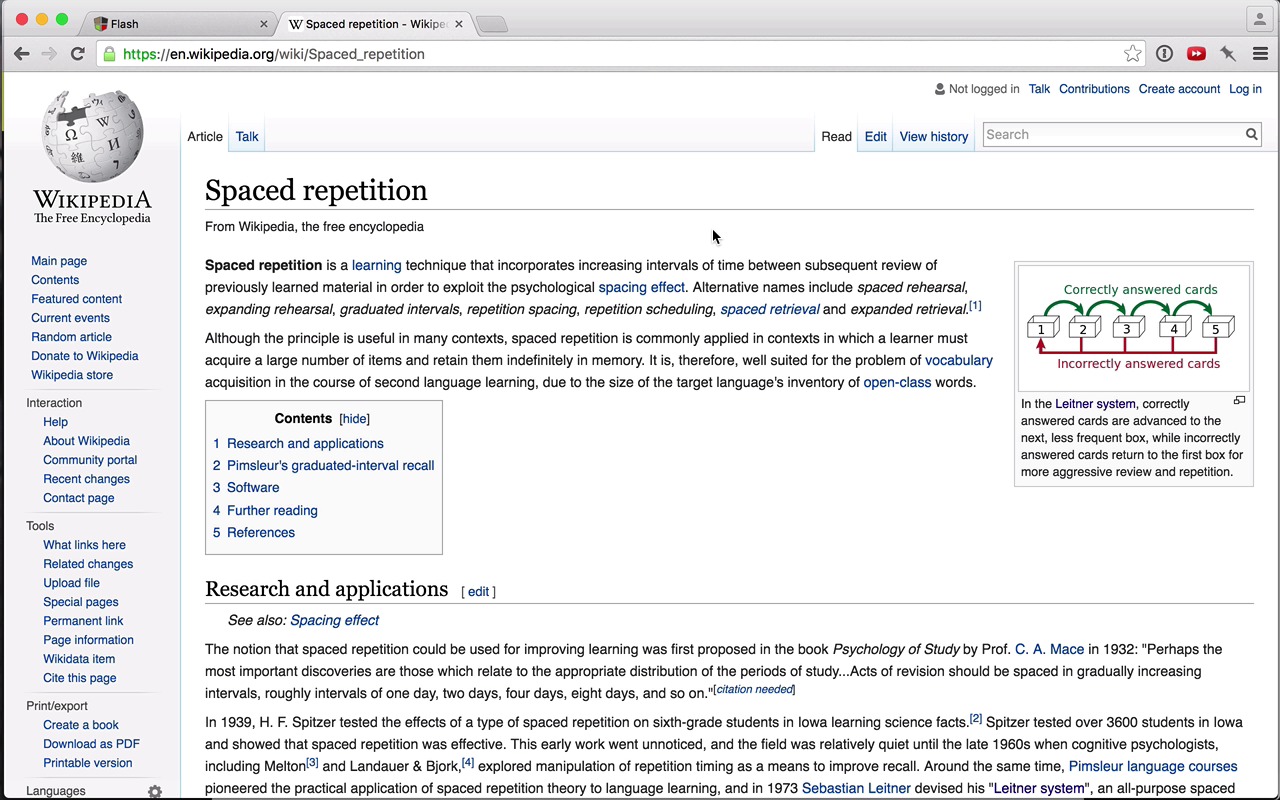This screenshot has height=800, width=1280.
Task: Open What links here tool
Action: [84, 545]
